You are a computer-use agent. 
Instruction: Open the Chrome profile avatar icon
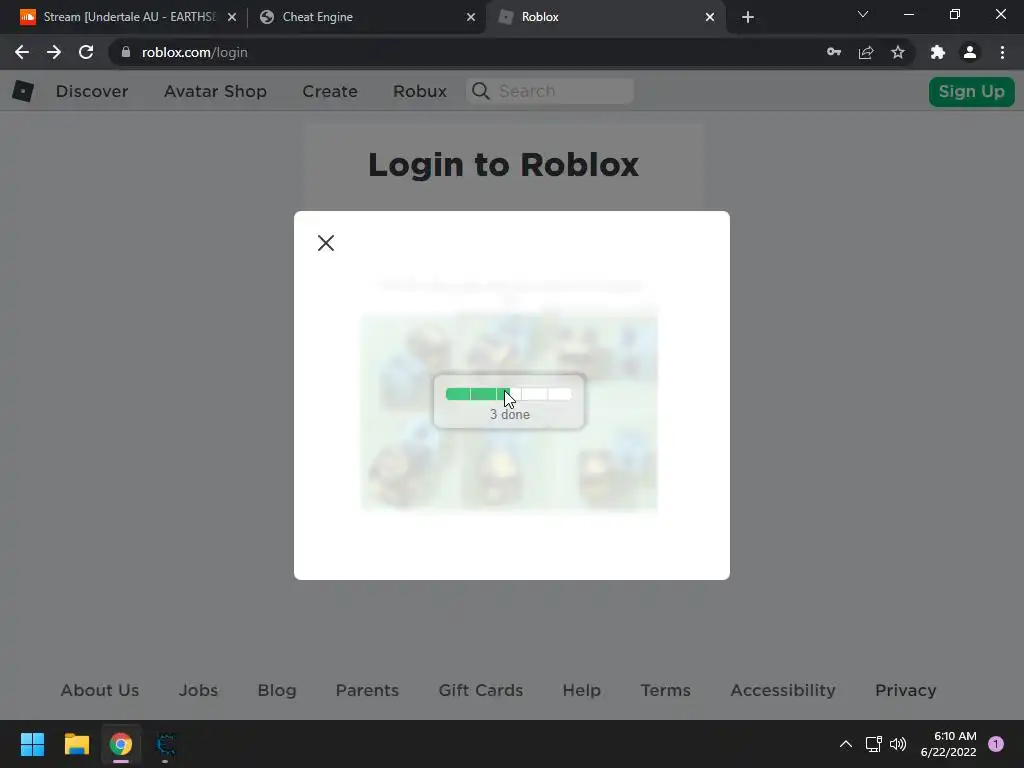tap(970, 52)
